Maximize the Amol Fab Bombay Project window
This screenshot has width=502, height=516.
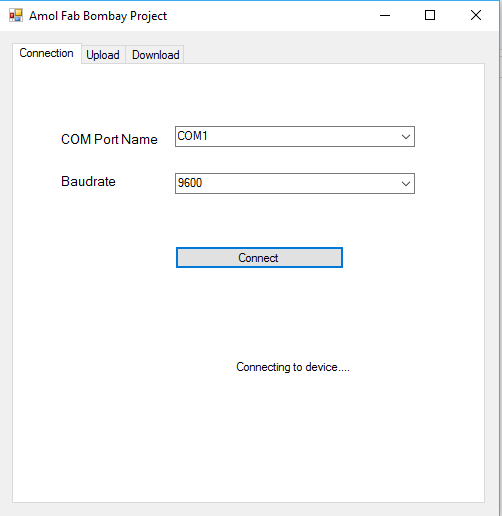tap(430, 15)
